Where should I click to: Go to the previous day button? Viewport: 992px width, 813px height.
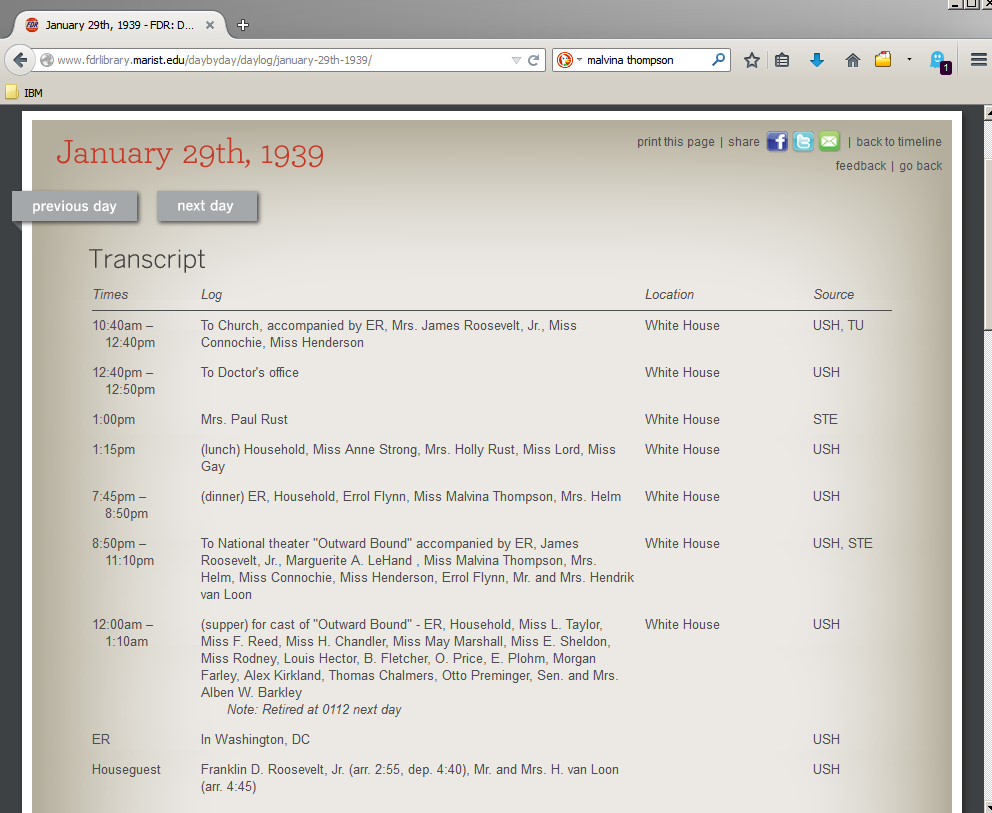pos(75,206)
